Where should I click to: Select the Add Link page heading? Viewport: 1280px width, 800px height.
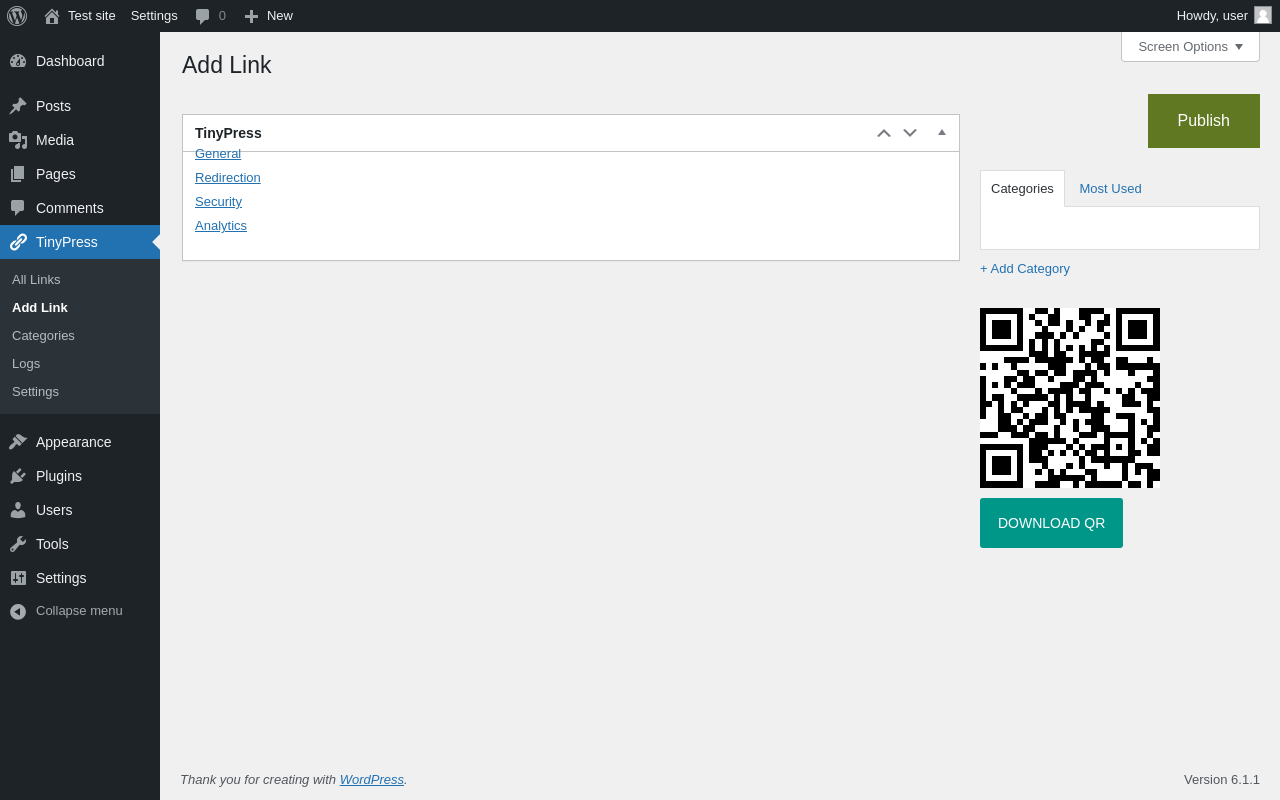227,65
